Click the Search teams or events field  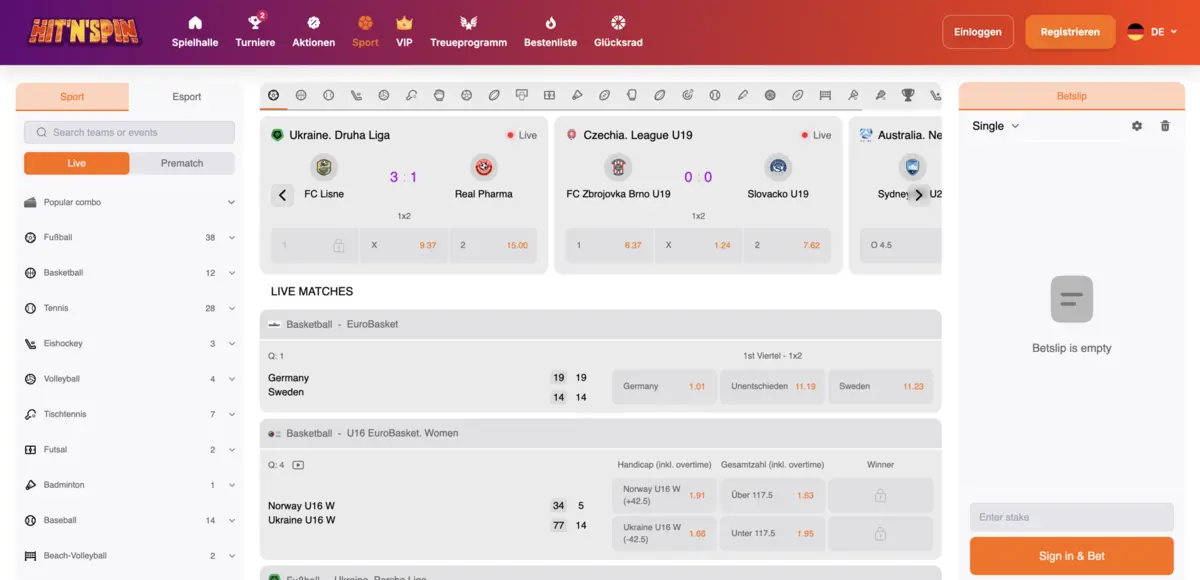(130, 132)
